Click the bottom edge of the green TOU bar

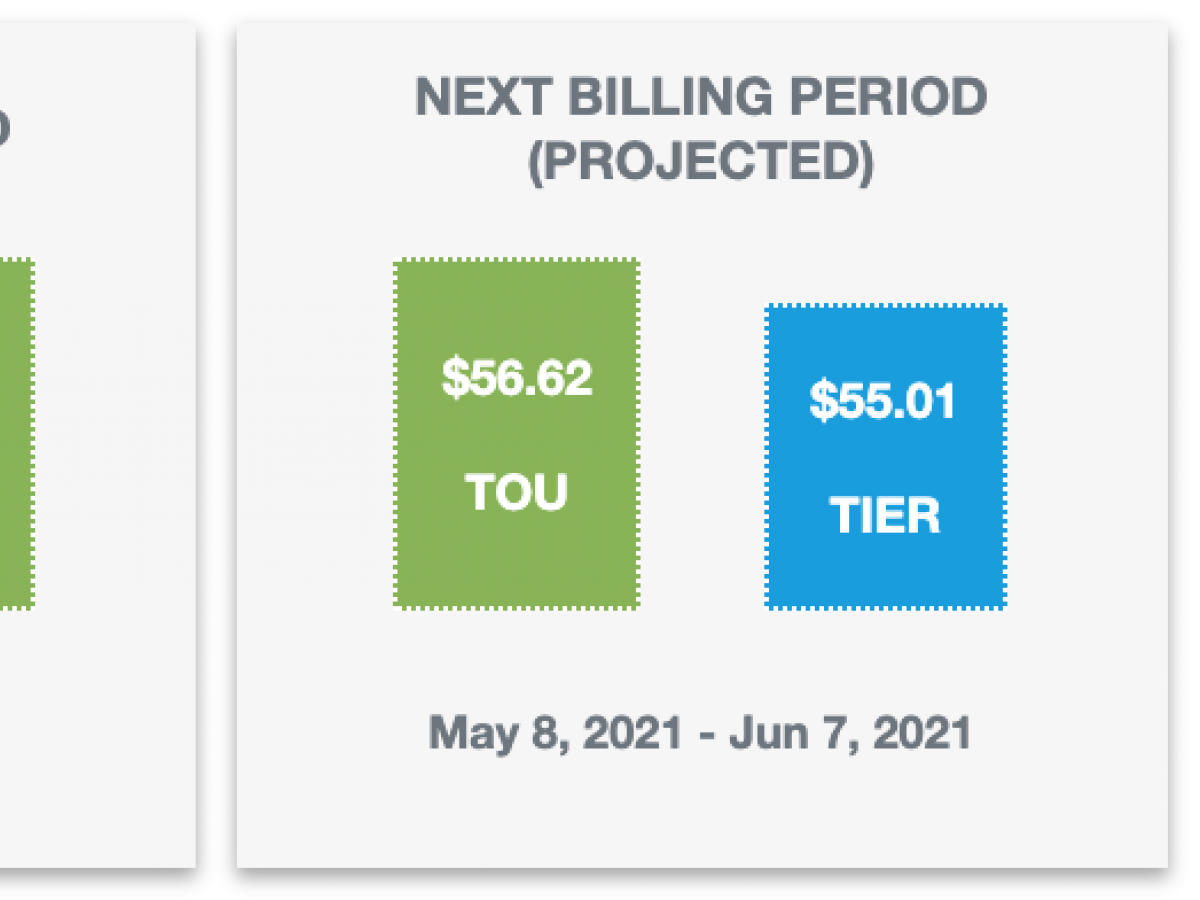516,606
